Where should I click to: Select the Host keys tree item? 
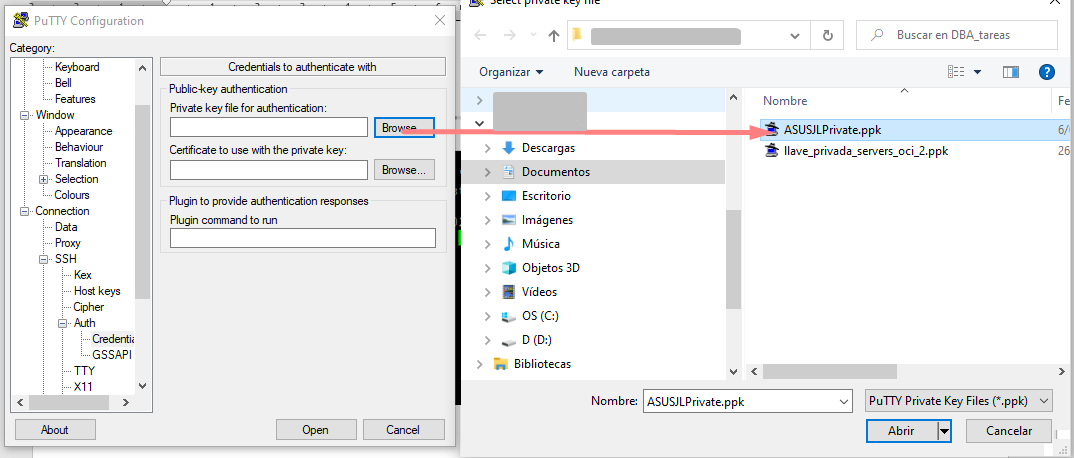click(97, 291)
